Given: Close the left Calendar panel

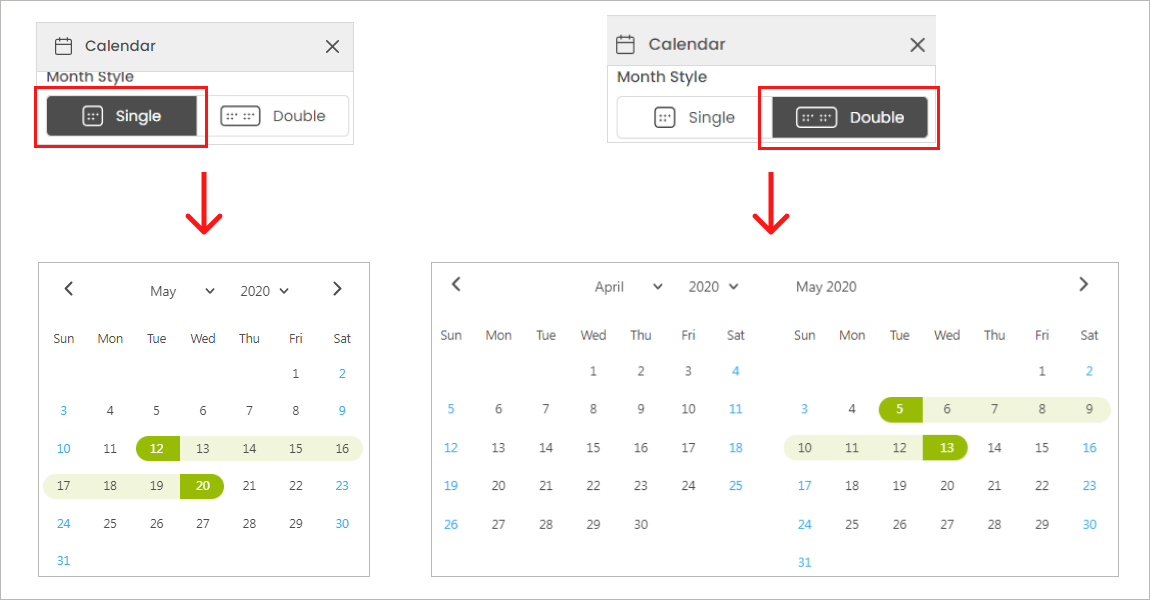Looking at the screenshot, I should [333, 46].
